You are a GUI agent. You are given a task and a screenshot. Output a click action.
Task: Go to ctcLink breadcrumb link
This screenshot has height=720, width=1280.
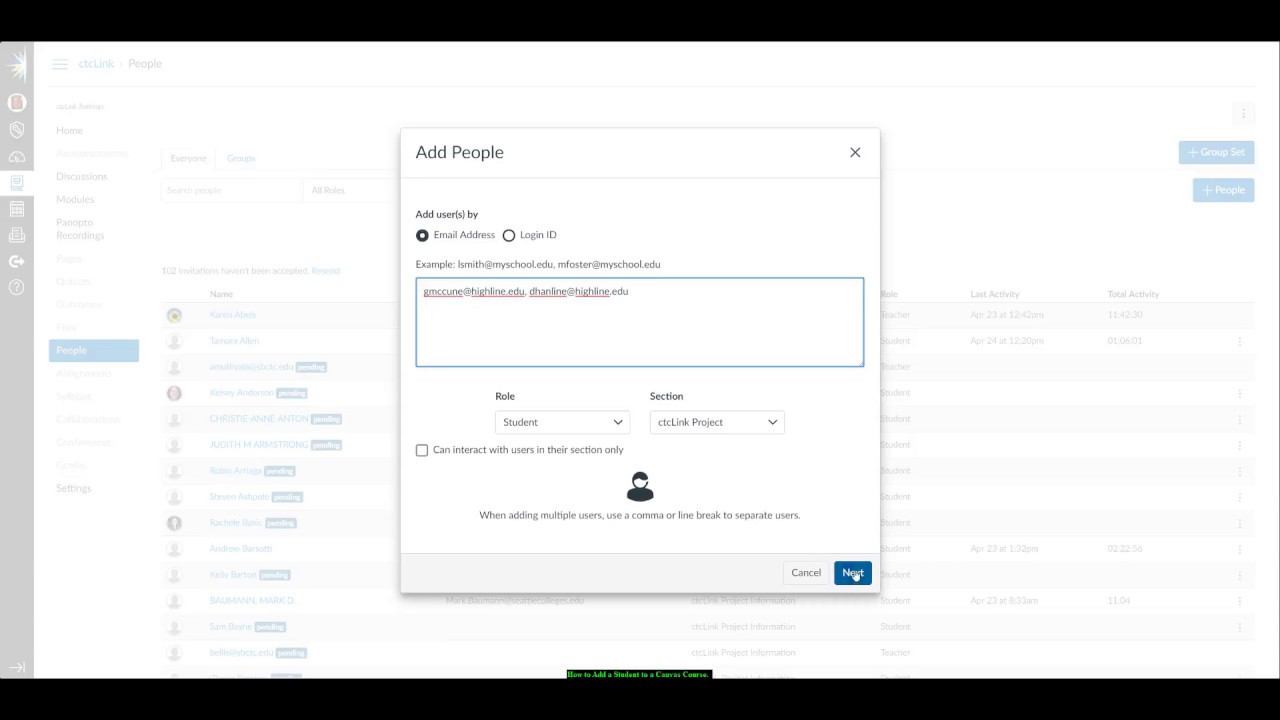96,64
